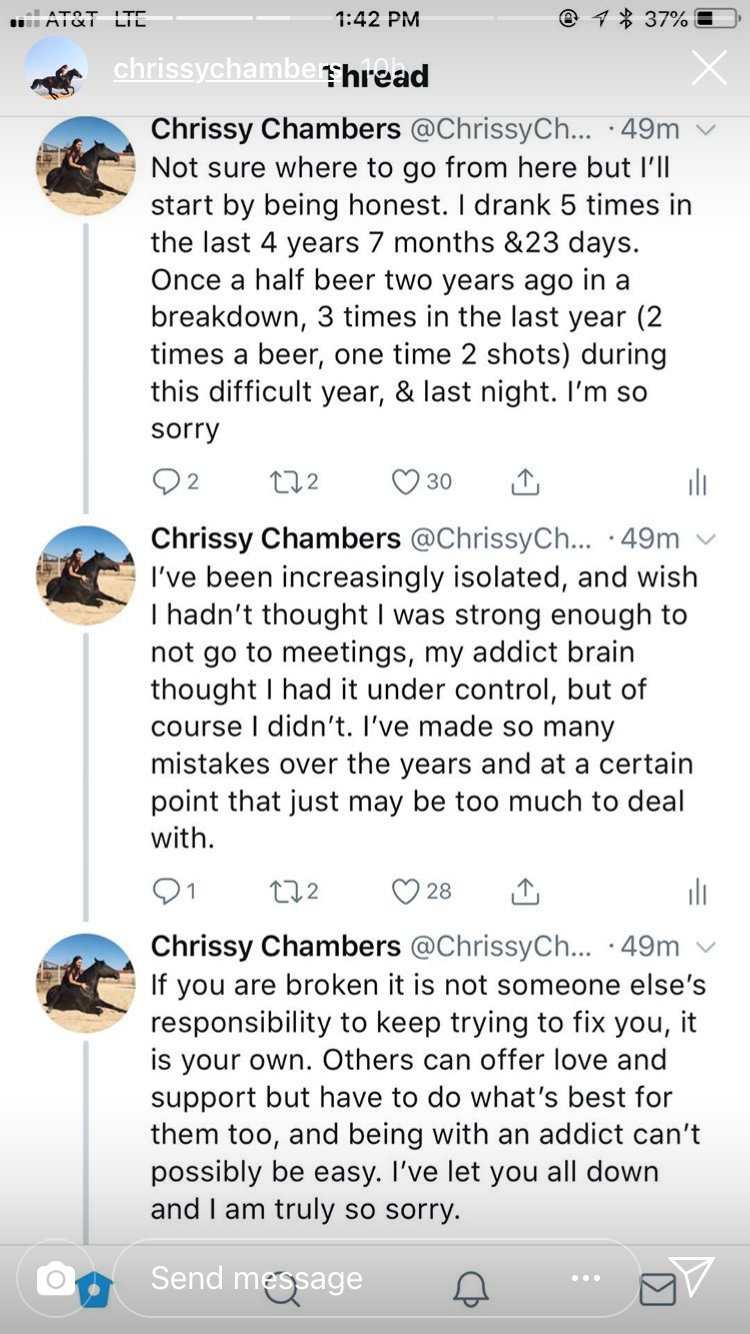Share the first tweet via share icon

525,482
